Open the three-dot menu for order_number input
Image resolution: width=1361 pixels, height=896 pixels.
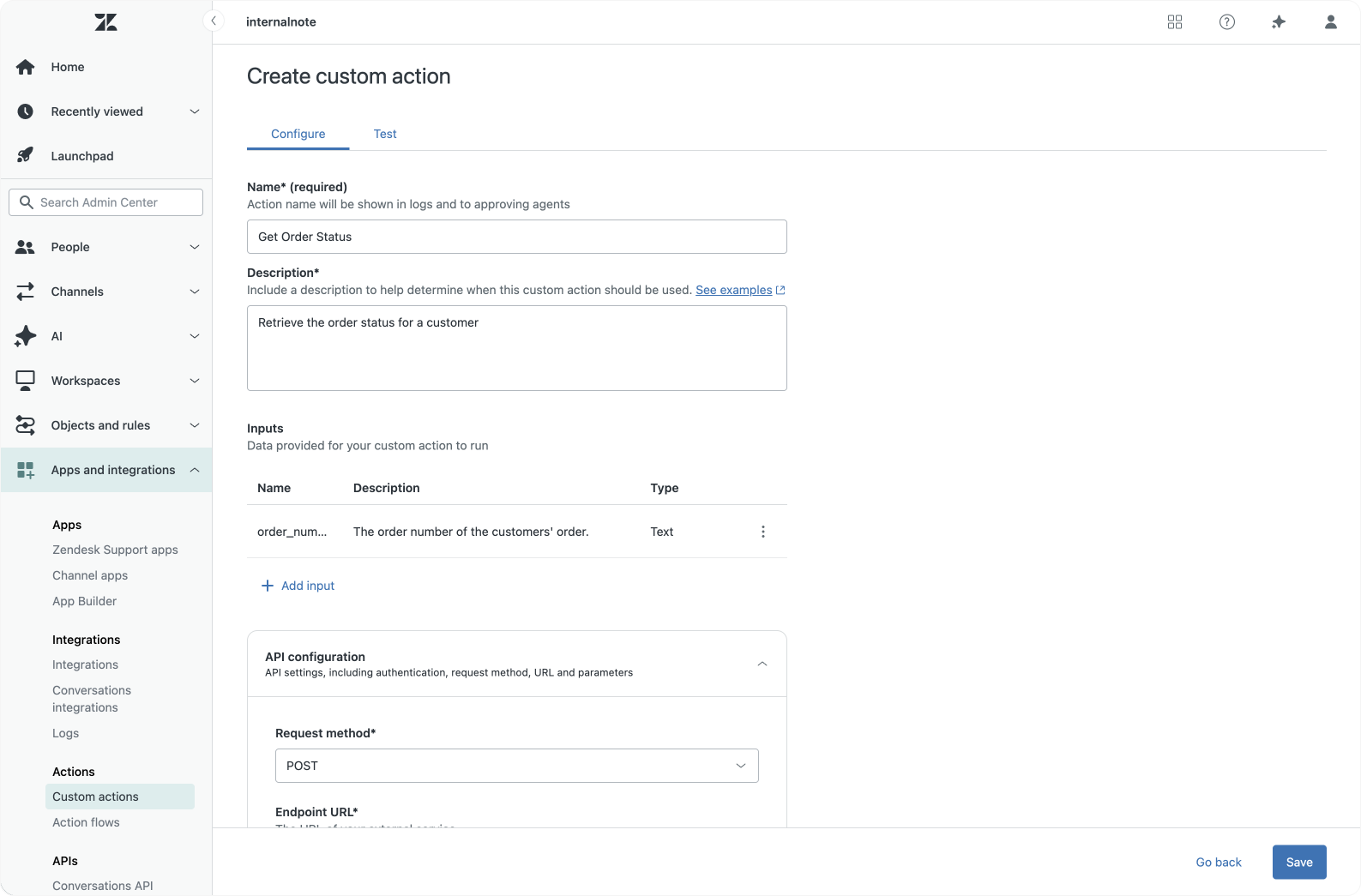point(762,532)
